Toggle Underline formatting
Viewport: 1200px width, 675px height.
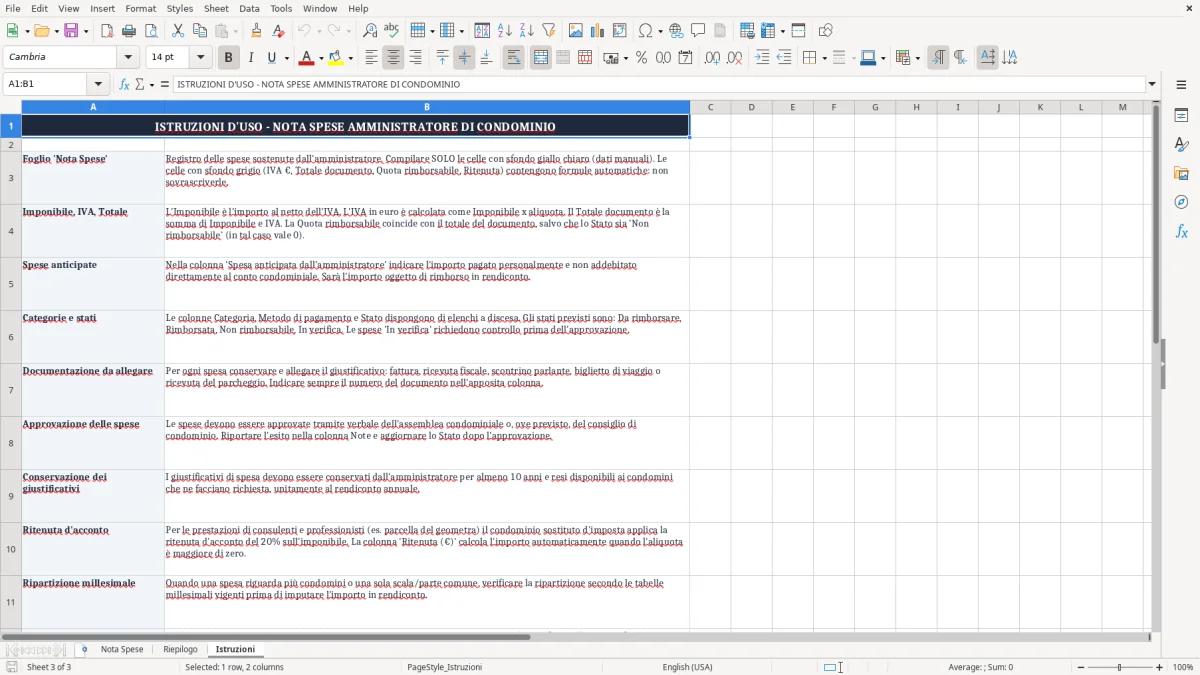(271, 58)
